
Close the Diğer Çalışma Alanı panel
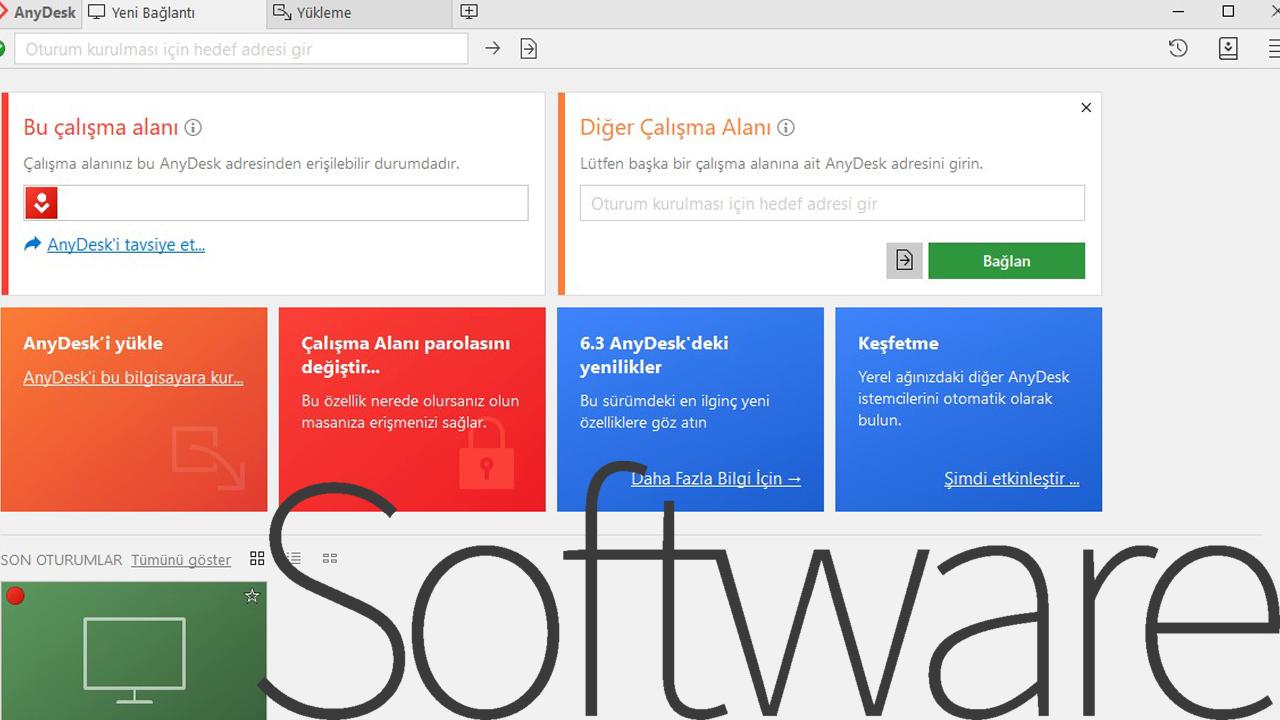(x=1086, y=108)
